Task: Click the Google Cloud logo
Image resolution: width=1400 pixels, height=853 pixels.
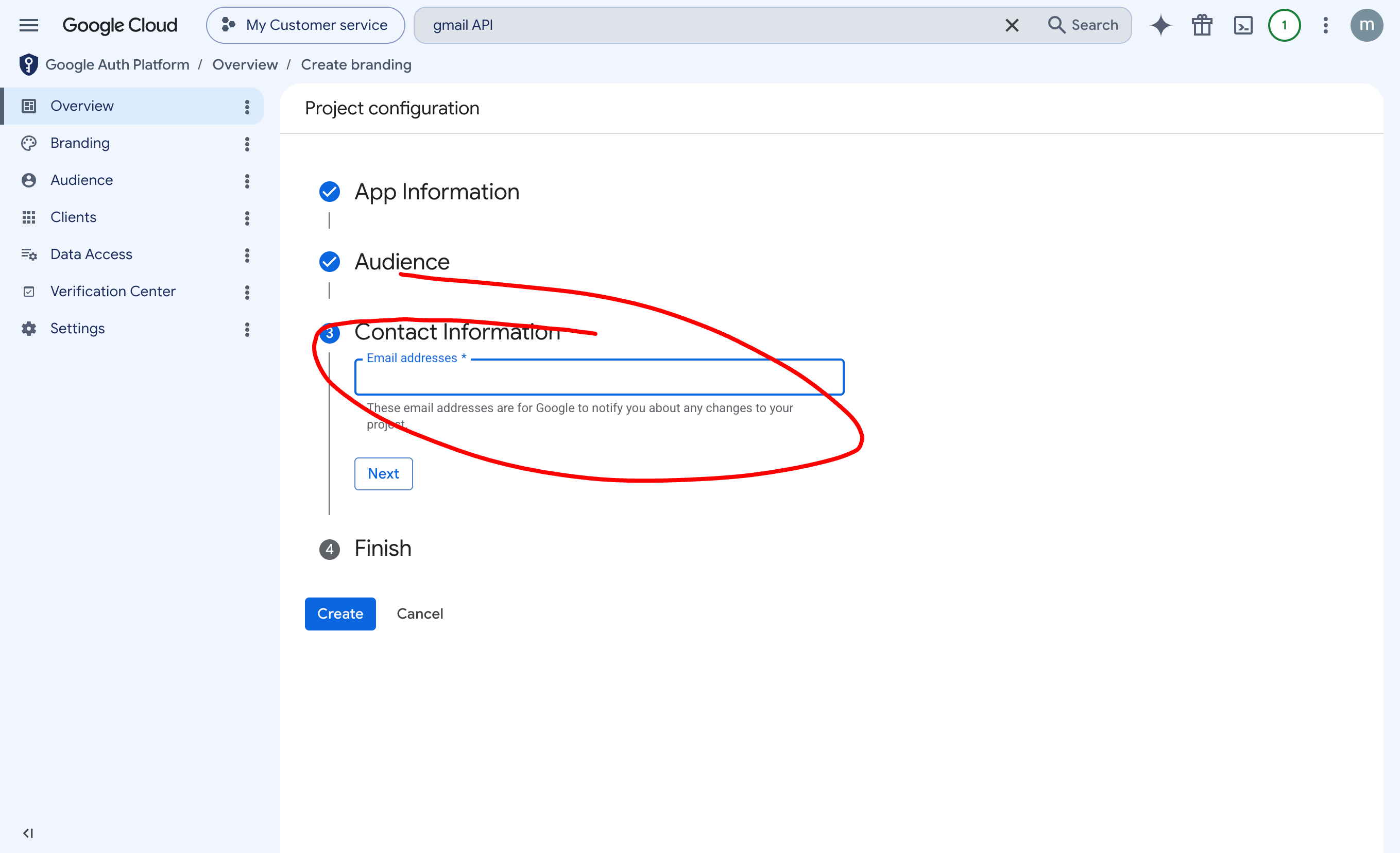Action: (120, 25)
